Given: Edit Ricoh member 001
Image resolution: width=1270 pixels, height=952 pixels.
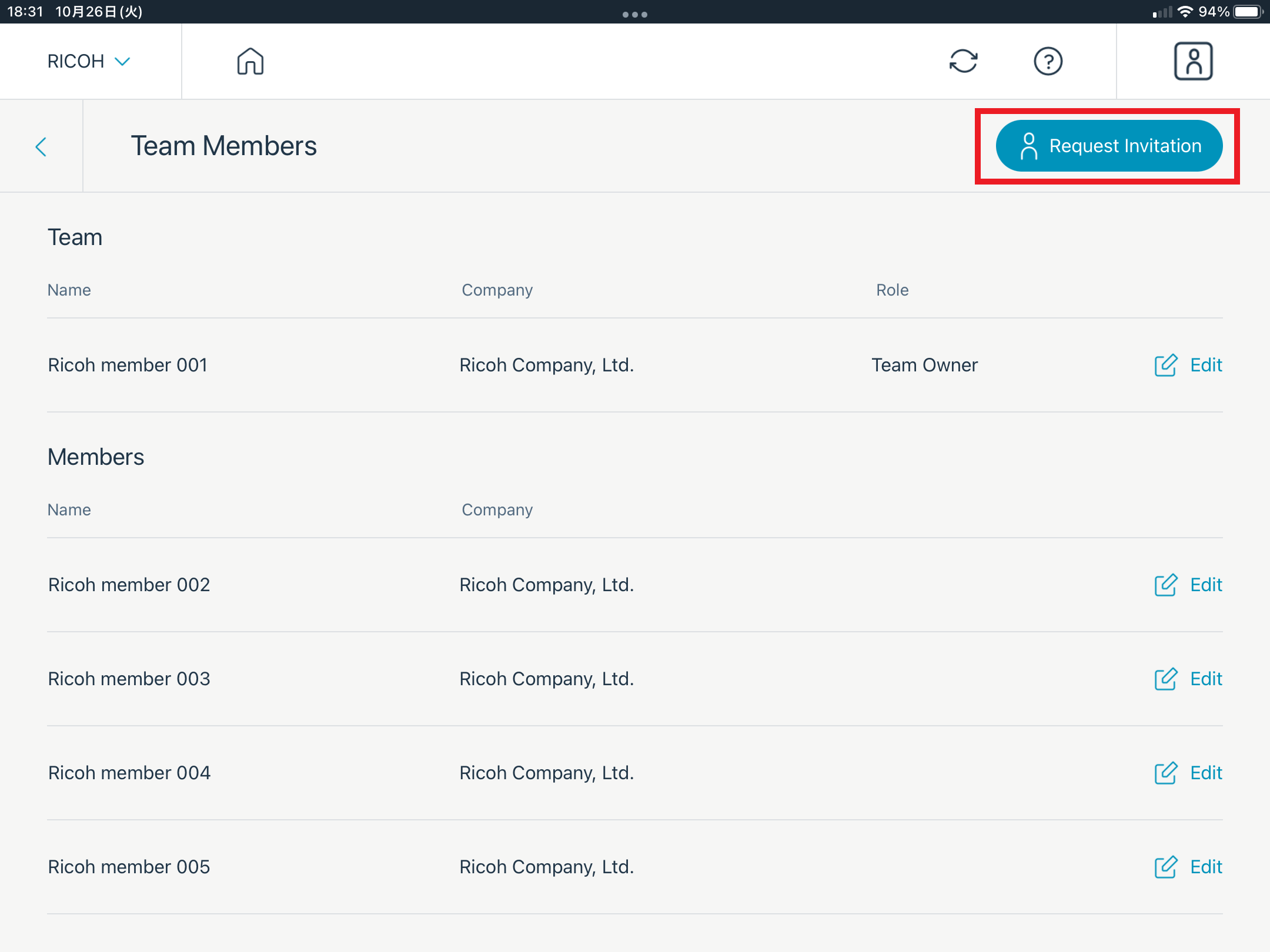Looking at the screenshot, I should coord(1188,365).
